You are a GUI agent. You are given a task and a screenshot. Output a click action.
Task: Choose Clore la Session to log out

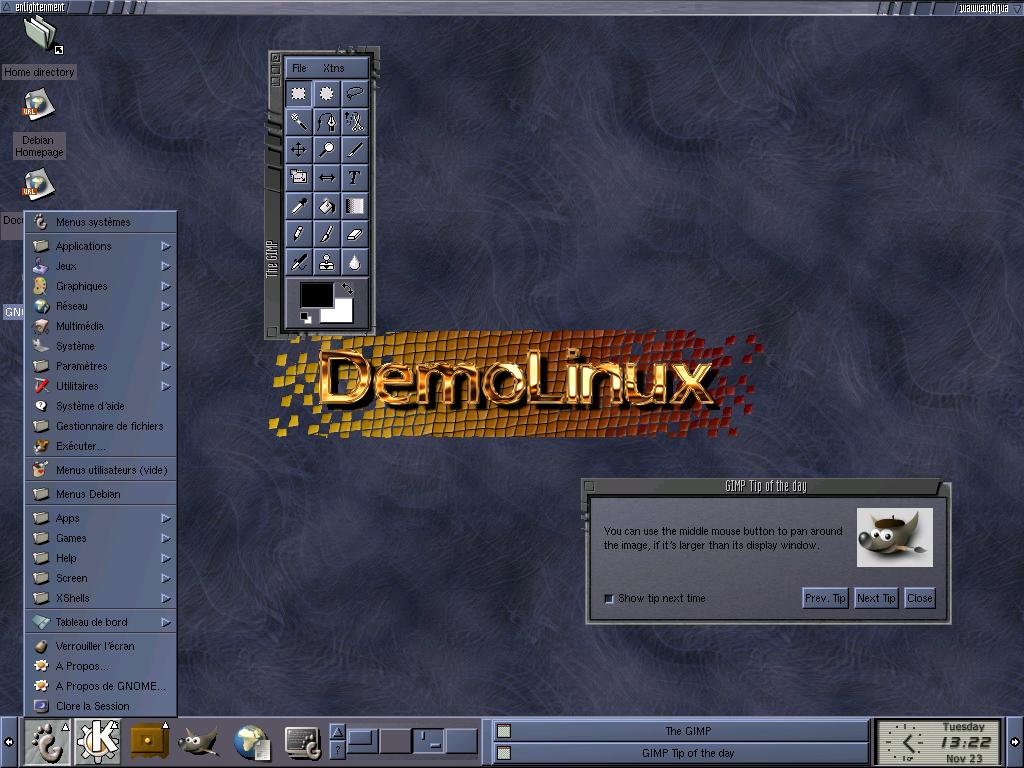[101, 706]
